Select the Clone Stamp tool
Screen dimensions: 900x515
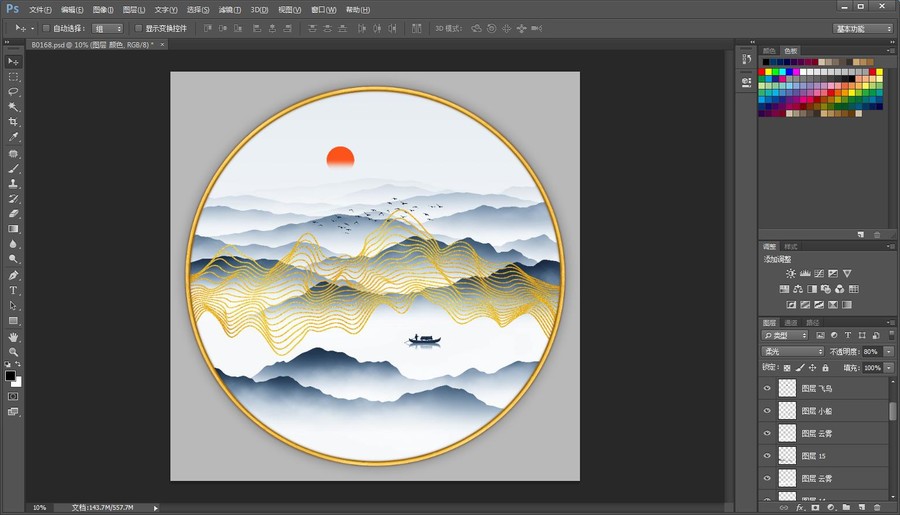[x=13, y=184]
